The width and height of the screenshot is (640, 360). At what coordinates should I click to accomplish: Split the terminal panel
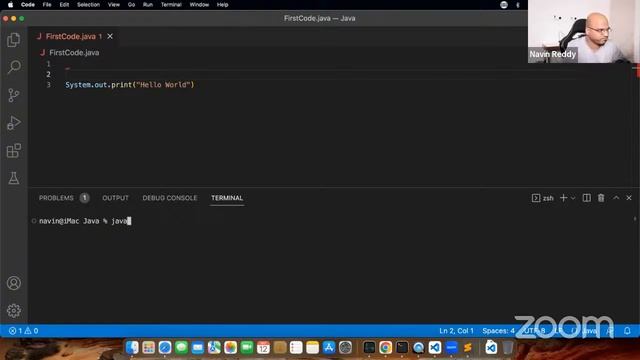[x=586, y=198]
